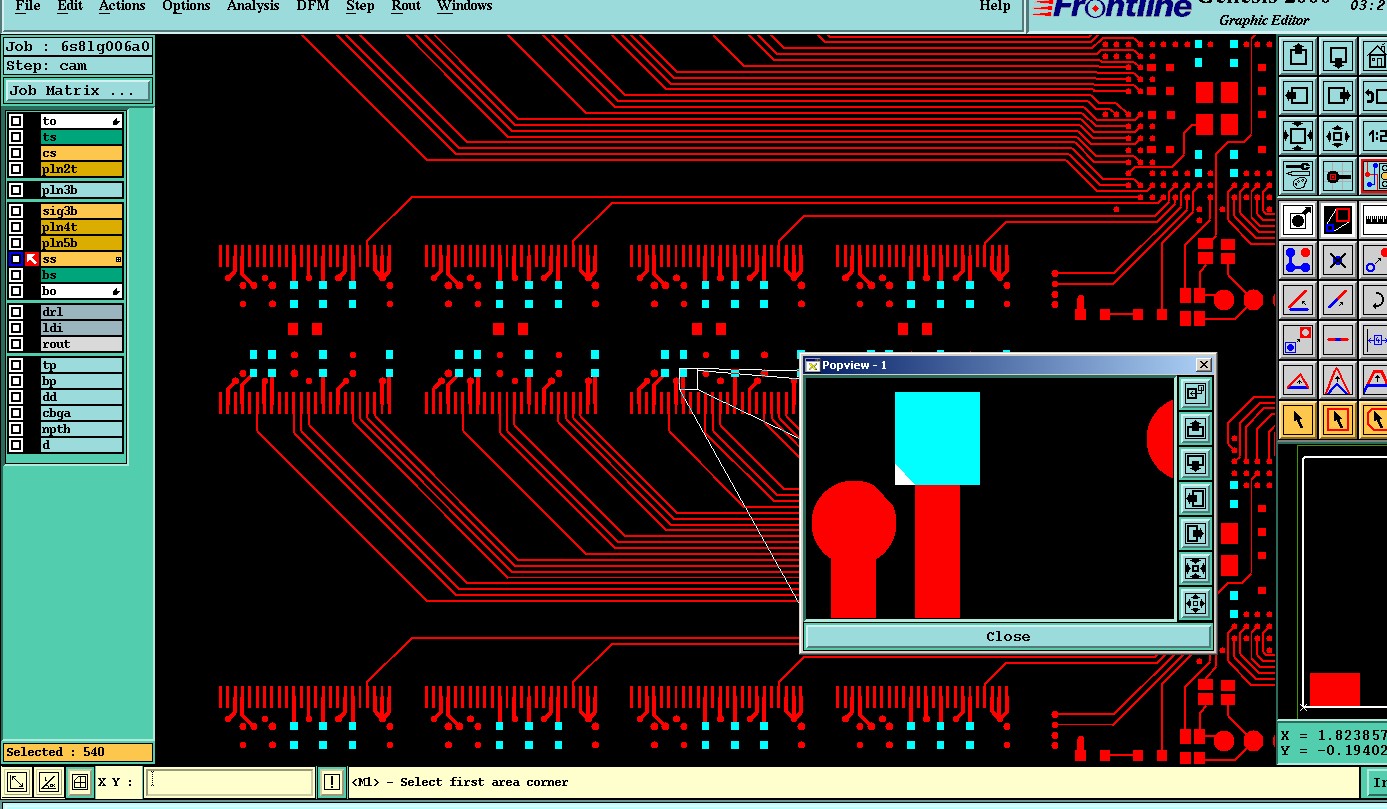Toggle the 'rout' layer checkbox
This screenshot has width=1387, height=809.
coord(16,344)
